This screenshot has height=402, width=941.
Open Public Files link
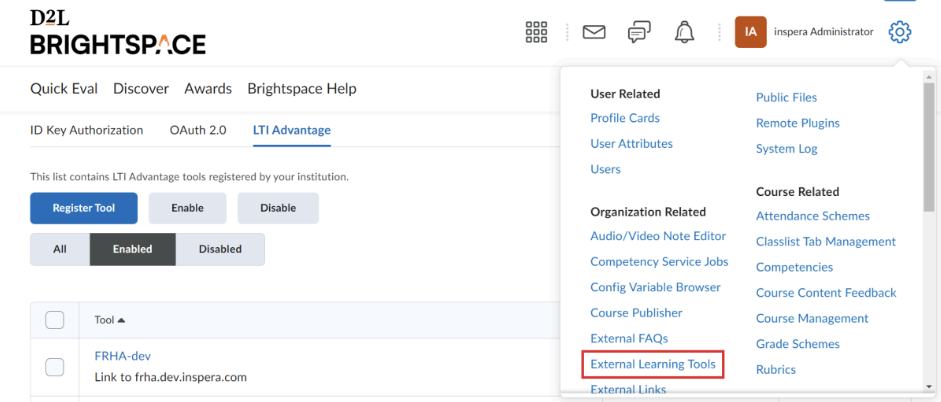(786, 98)
